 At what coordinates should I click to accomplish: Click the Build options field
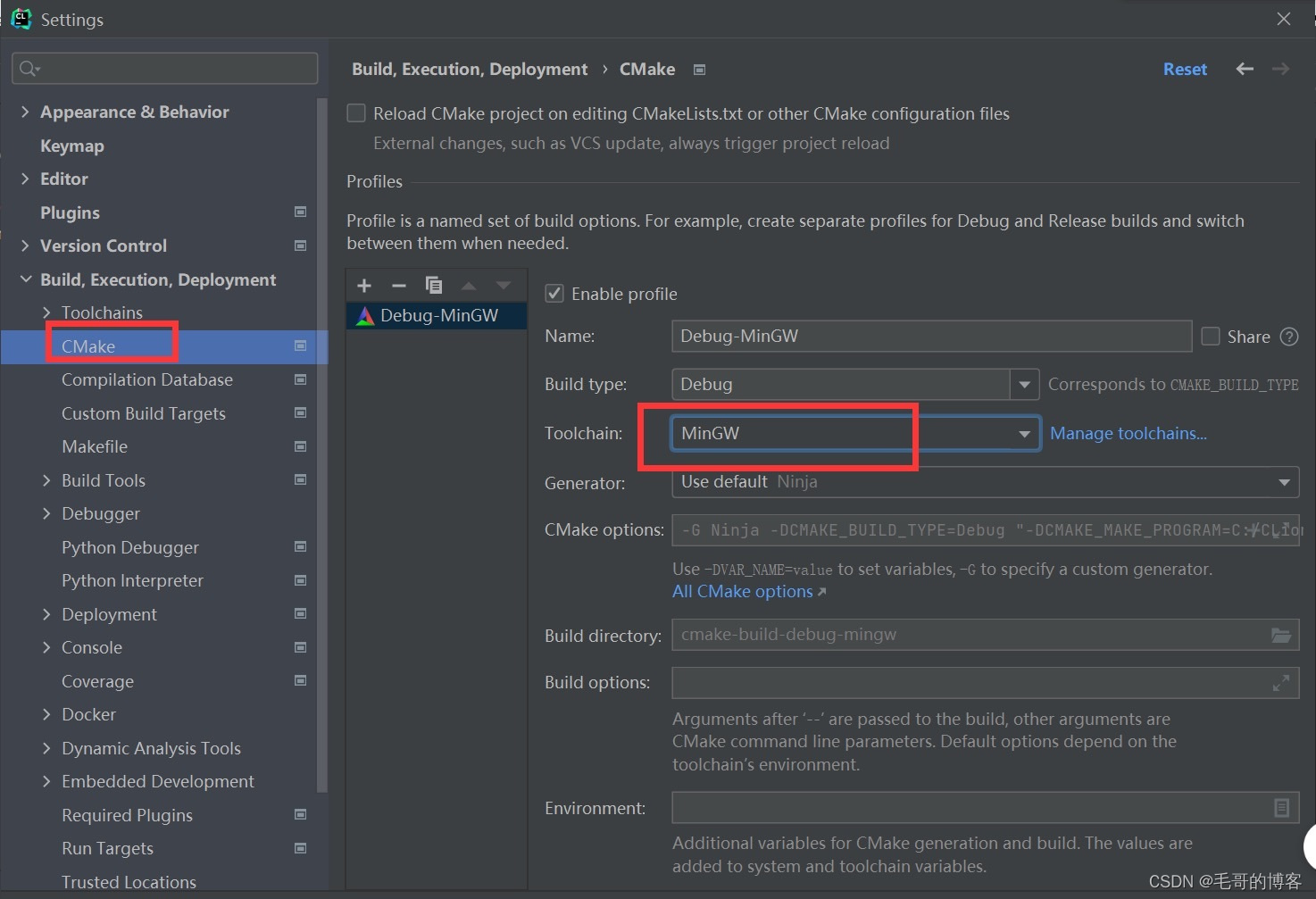point(986,683)
